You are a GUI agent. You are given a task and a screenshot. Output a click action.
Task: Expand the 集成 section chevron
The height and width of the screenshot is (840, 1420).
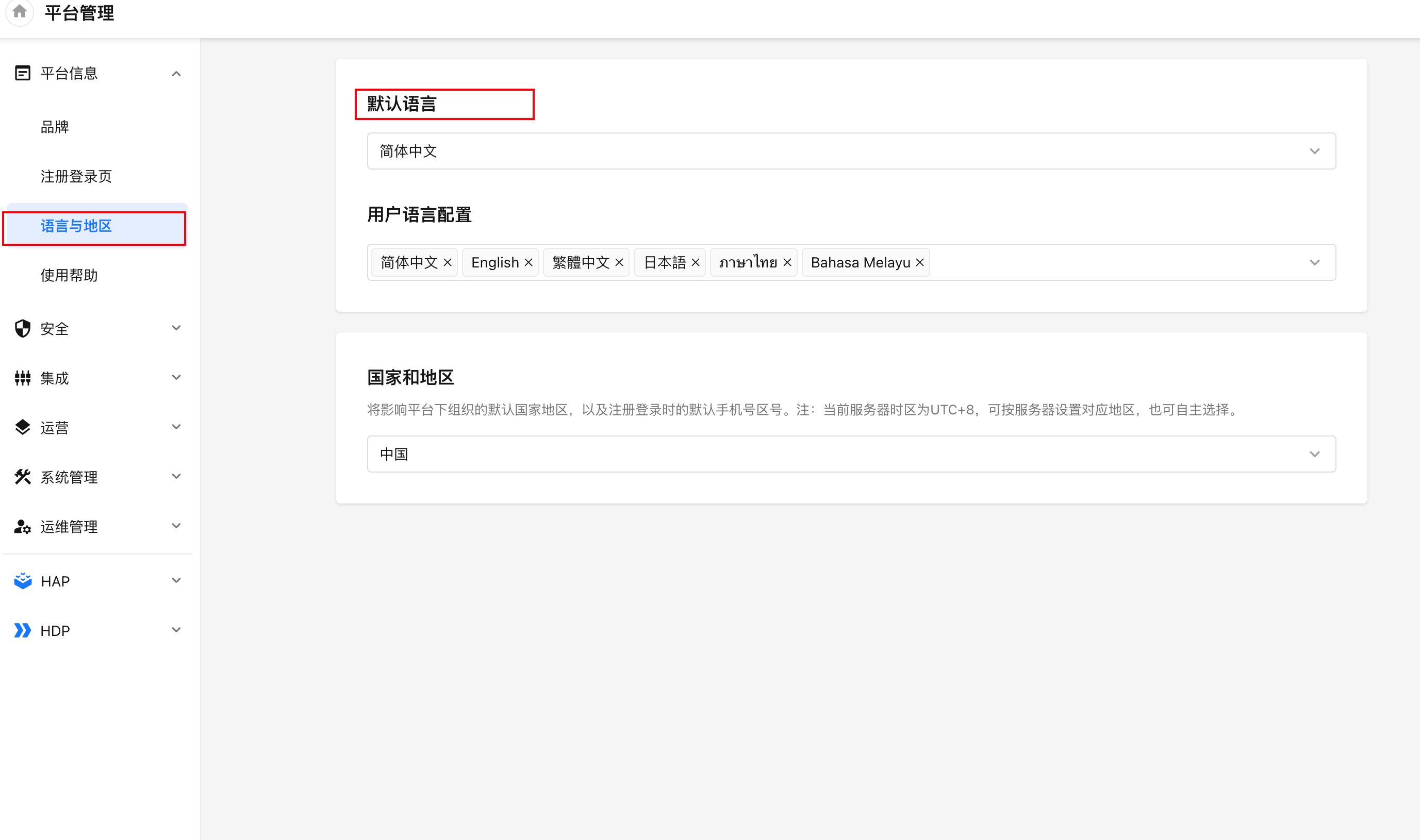click(x=176, y=378)
